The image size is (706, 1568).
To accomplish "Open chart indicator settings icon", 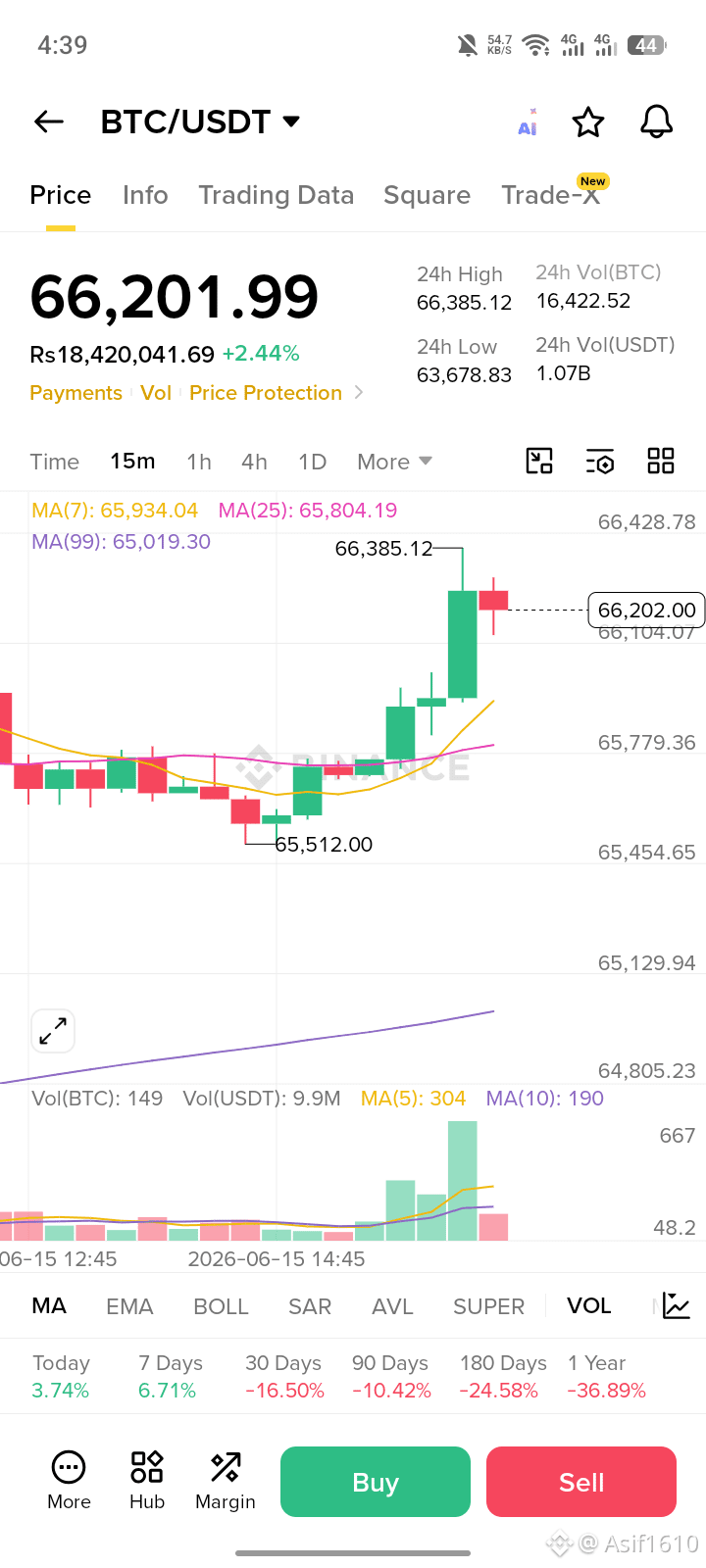I will pos(600,462).
